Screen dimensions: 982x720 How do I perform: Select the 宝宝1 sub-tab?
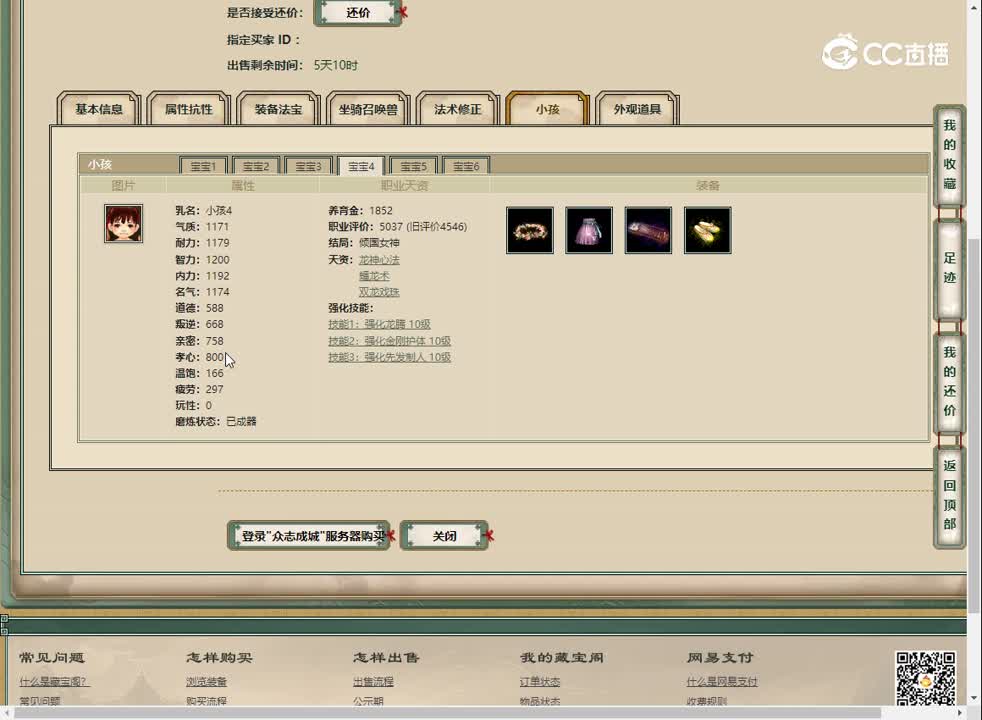pos(203,166)
